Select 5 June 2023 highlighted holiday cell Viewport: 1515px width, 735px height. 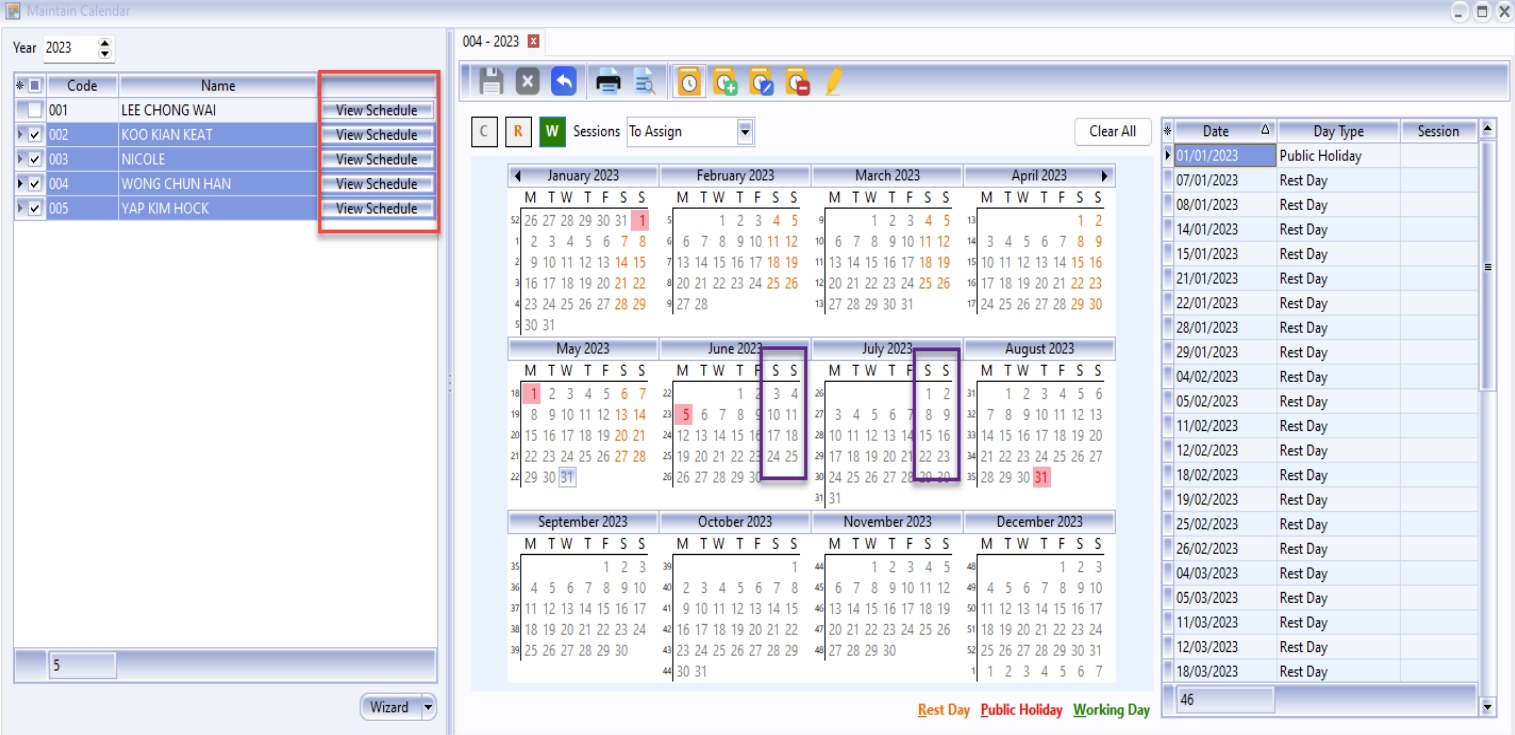(685, 415)
